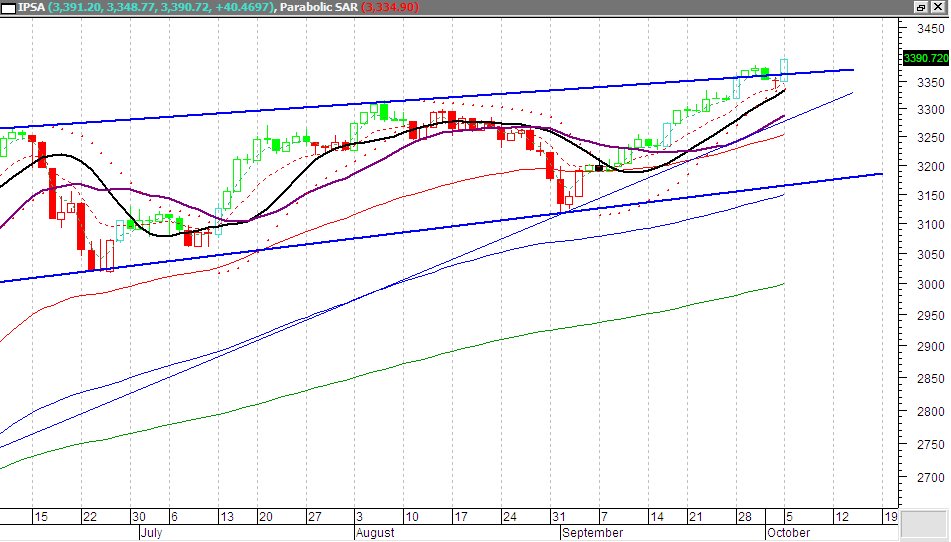
Task: Click the 2700 price axis label
Action: [930, 478]
